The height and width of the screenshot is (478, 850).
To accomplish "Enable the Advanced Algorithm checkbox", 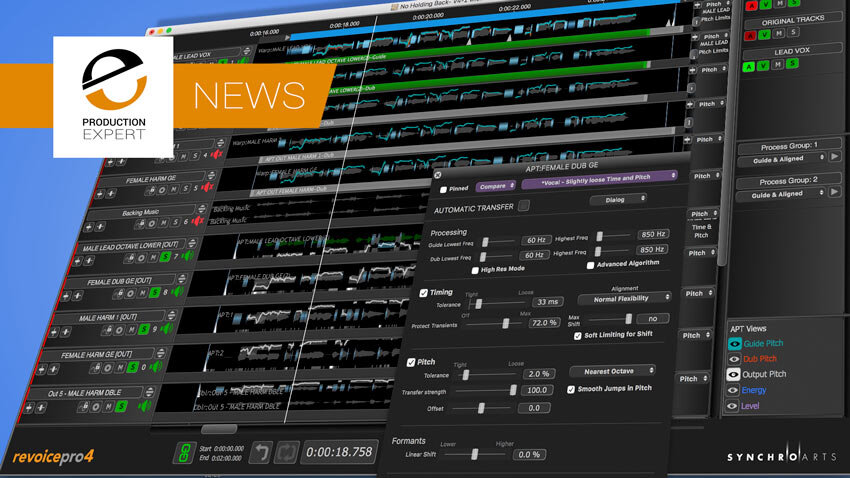I will point(590,265).
